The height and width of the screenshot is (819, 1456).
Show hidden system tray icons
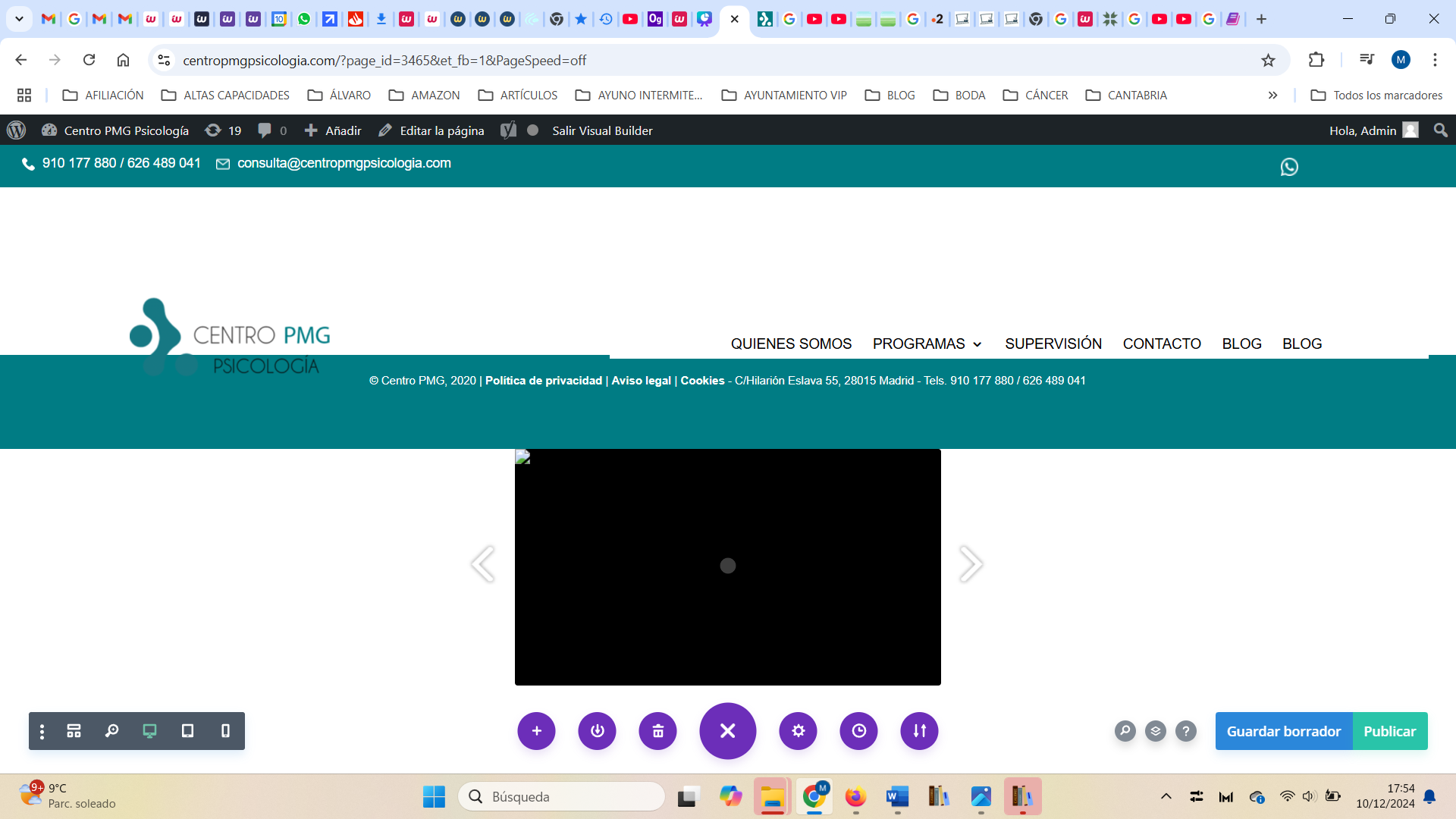click(x=1166, y=796)
